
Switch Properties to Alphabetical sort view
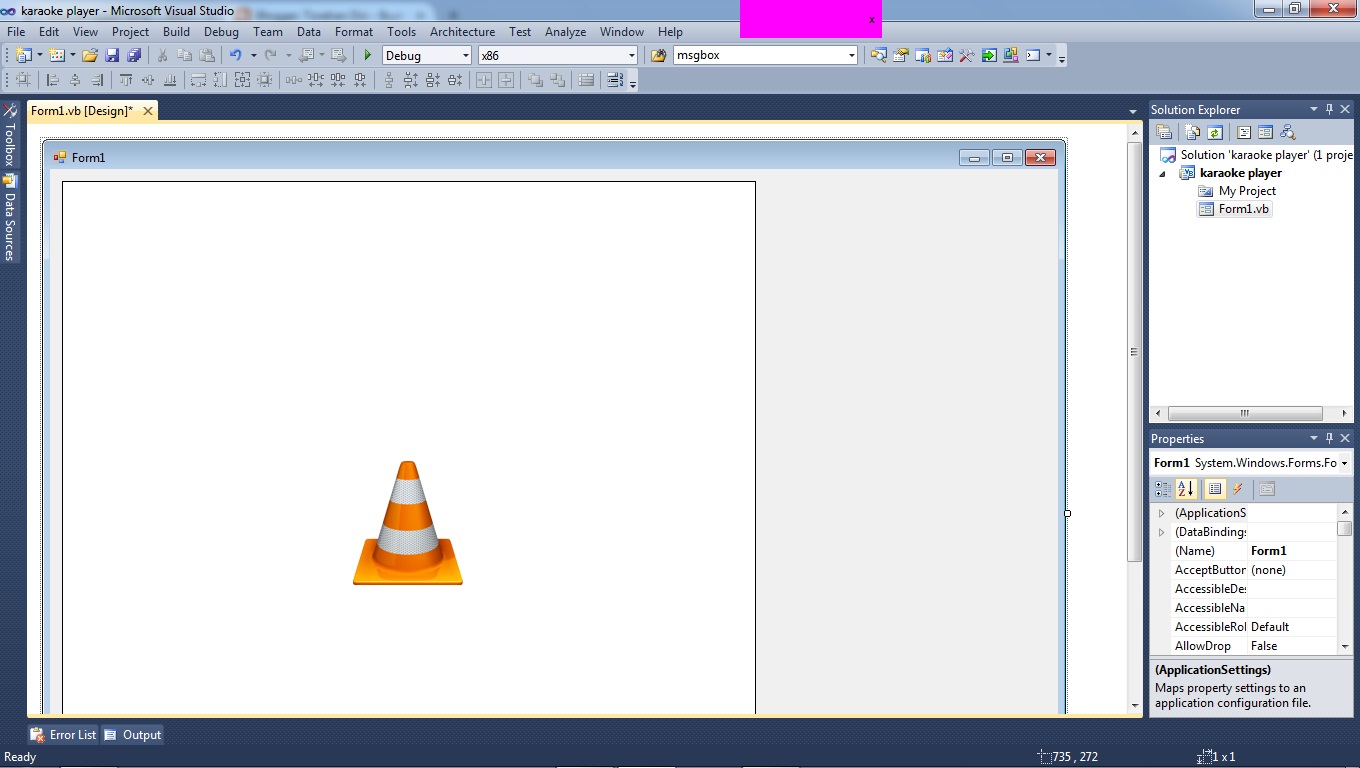[1186, 489]
